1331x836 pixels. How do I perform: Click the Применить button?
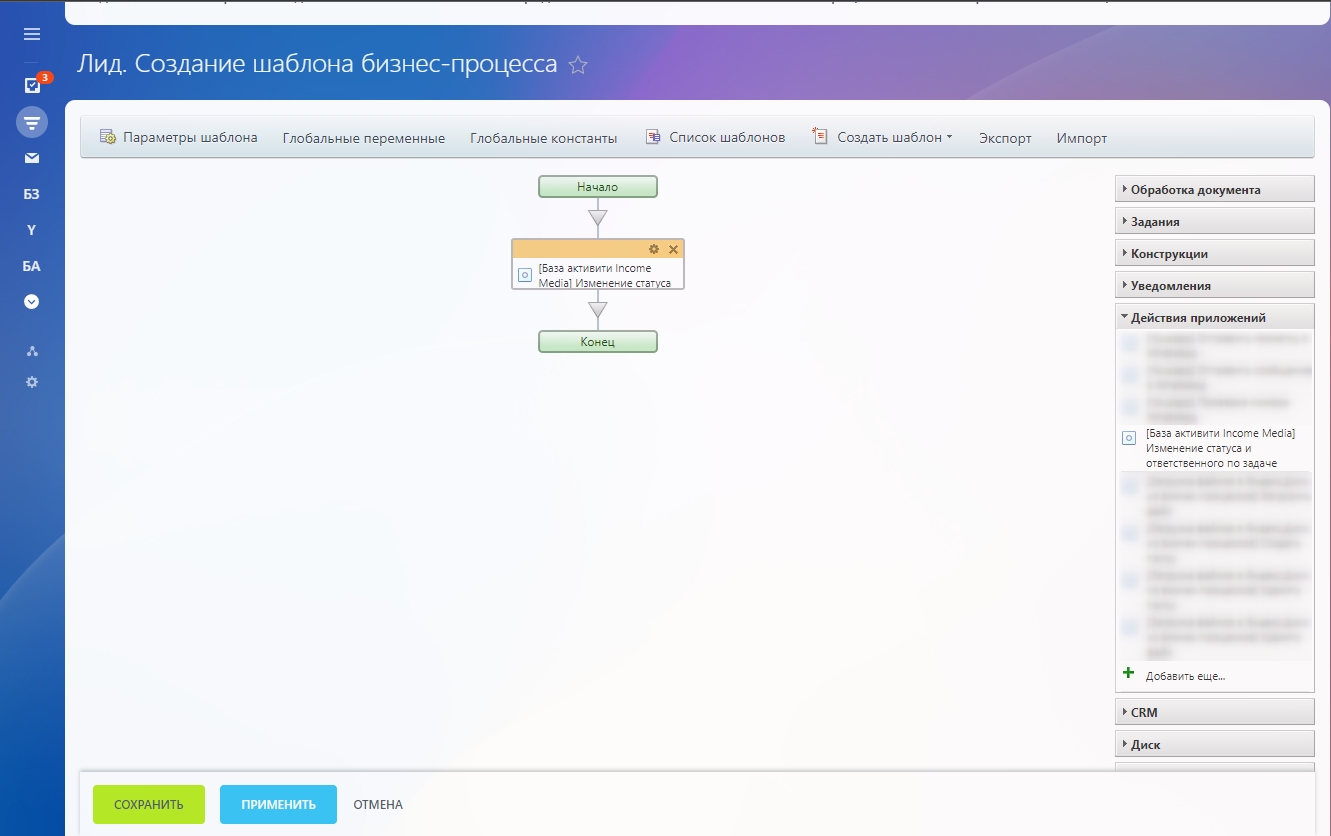pyautogui.click(x=278, y=804)
